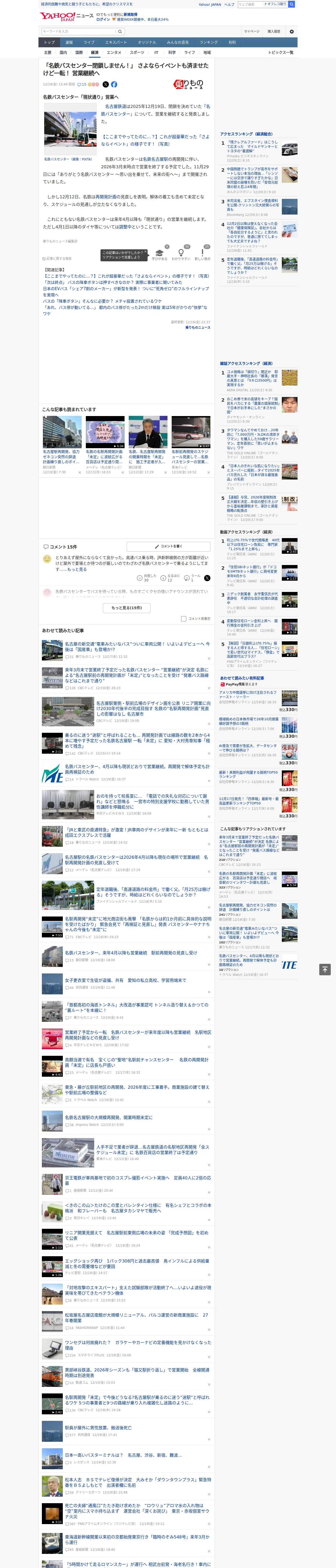Open related link 「次は終点」バスの降車ボタン

(x=112, y=283)
